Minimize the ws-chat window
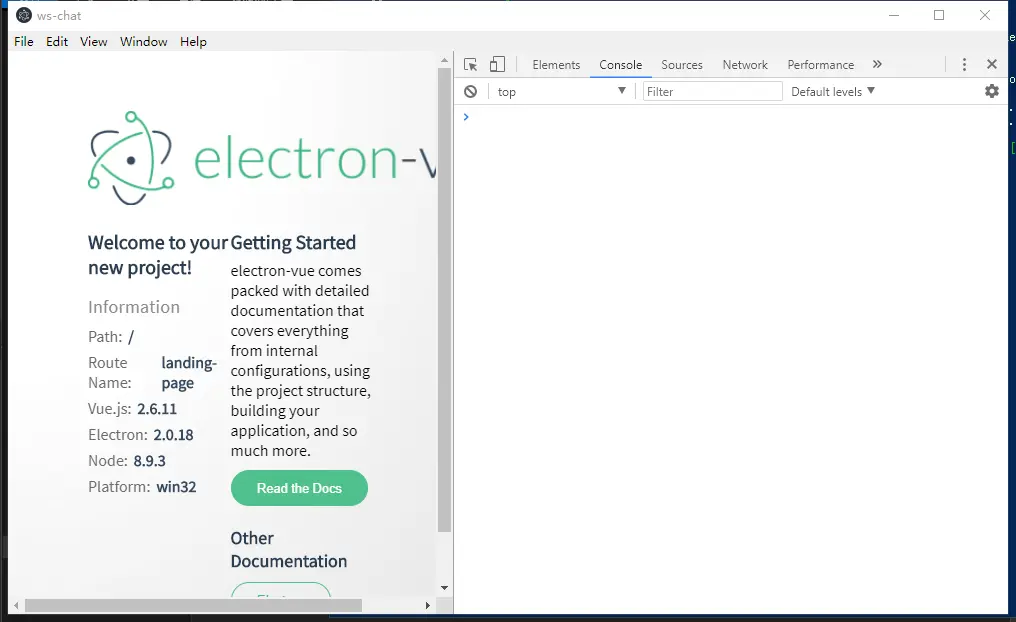The height and width of the screenshot is (622, 1016). click(x=894, y=15)
